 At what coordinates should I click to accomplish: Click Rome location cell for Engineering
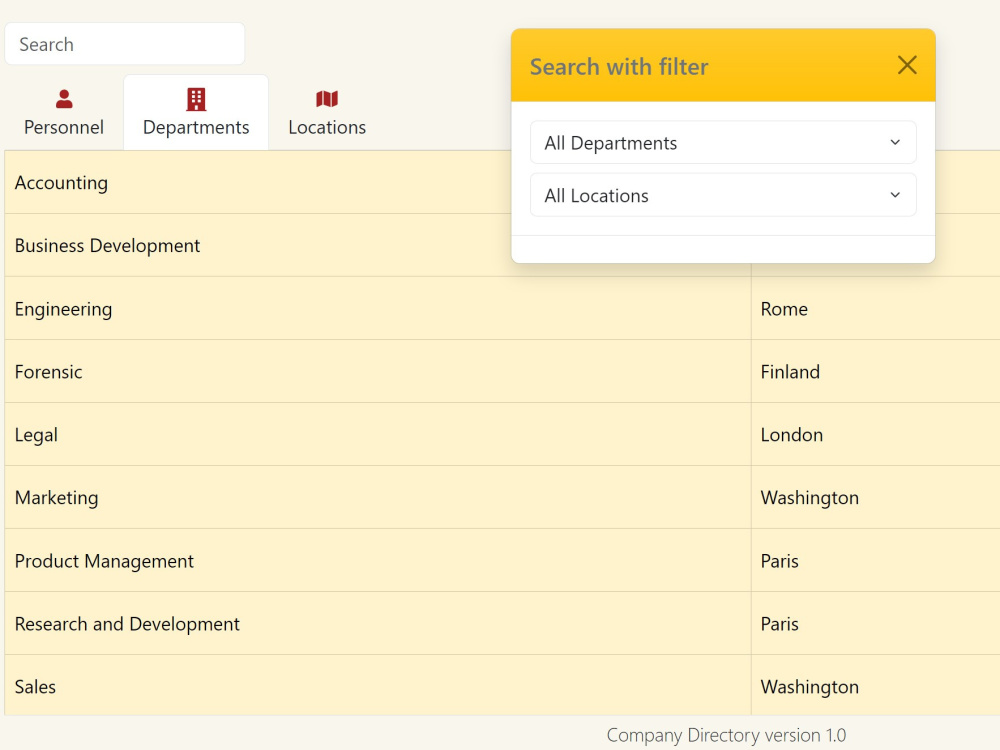[x=875, y=309]
